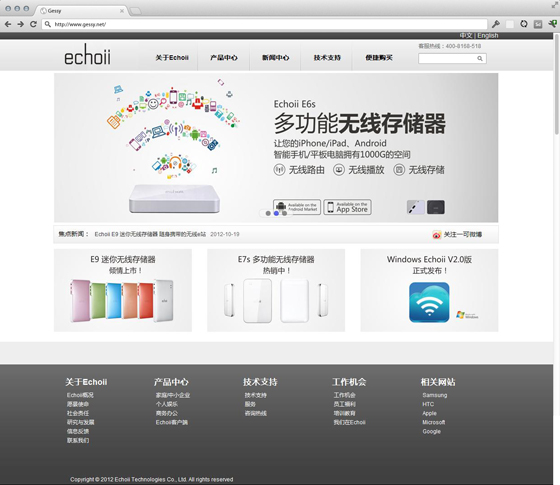Open footer link 联系我们

78,440
